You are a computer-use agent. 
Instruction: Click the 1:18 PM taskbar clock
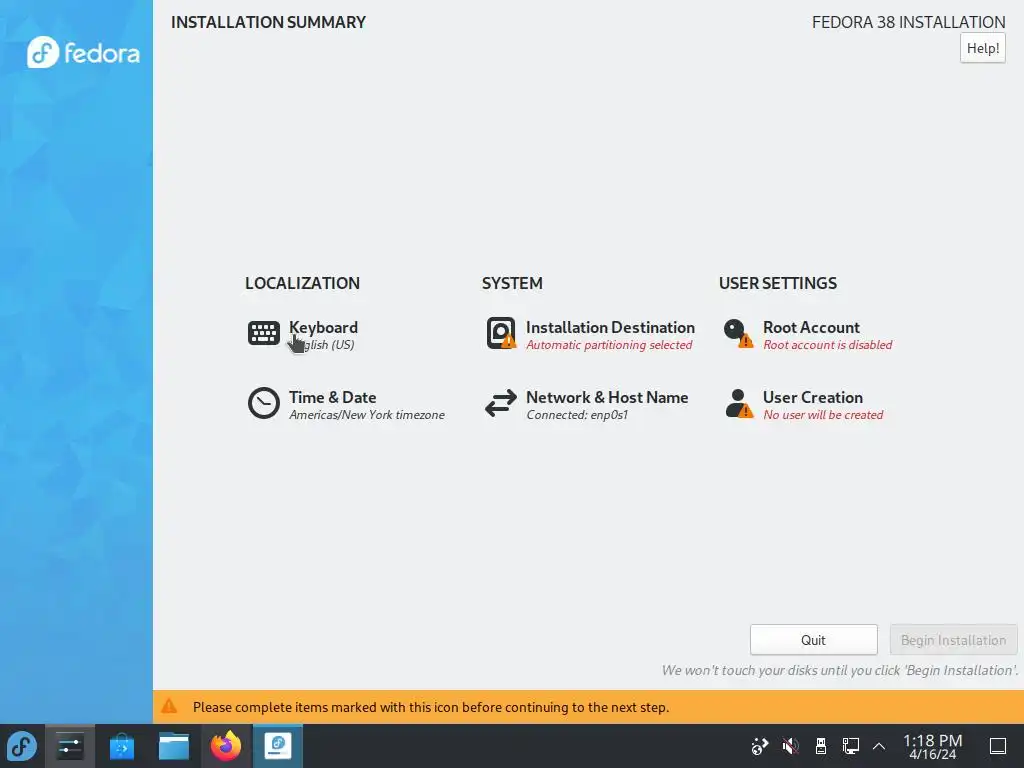click(x=933, y=741)
